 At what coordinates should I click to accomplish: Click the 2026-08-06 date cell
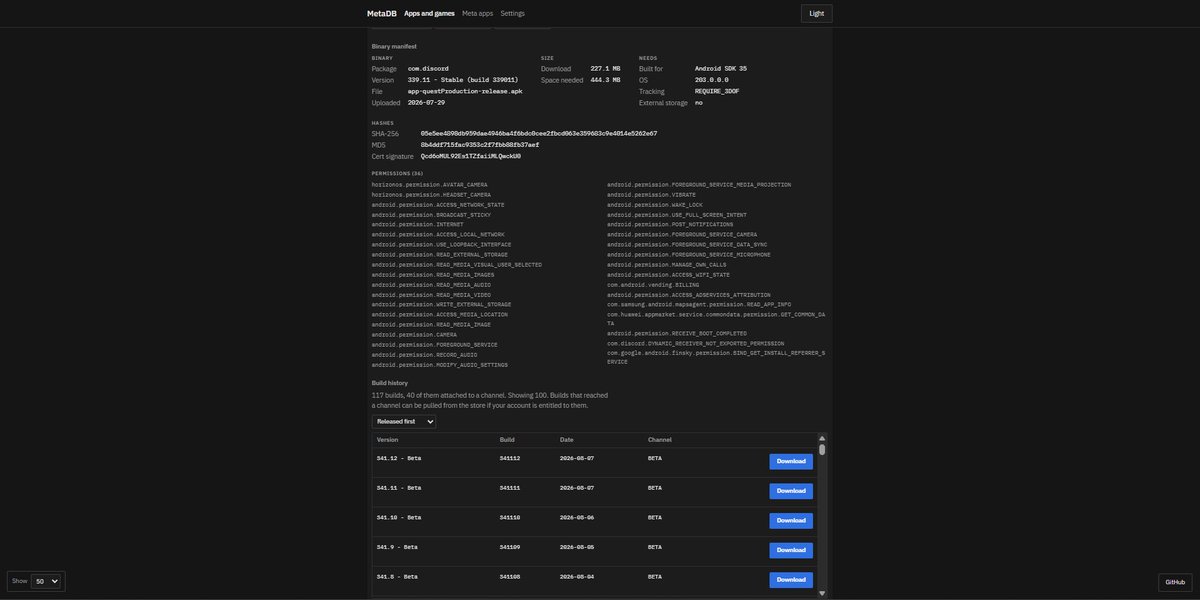click(x=577, y=517)
